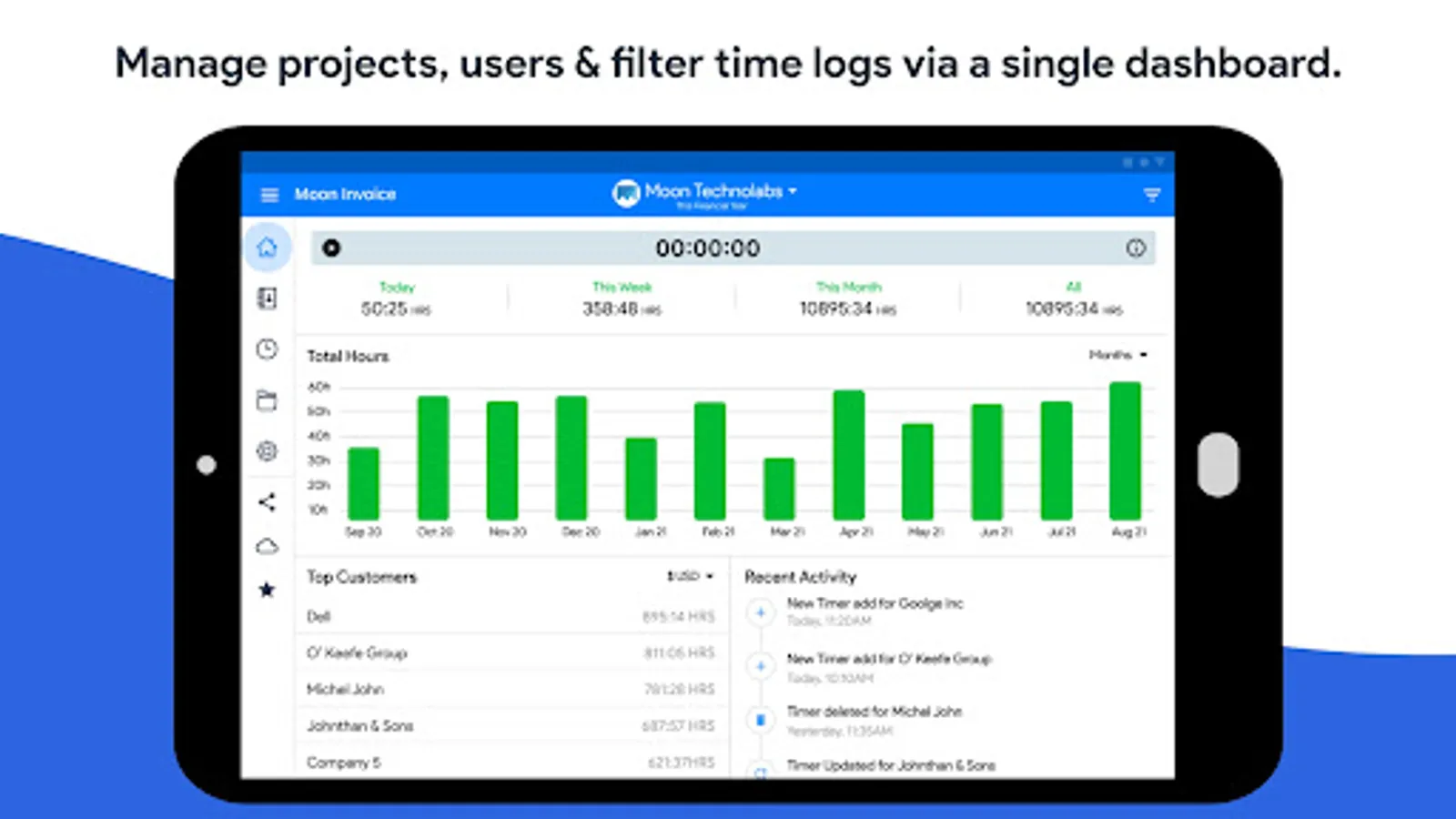Viewport: 1456px width, 819px height.
Task: Click the Sep 20 bar in chart
Action: [364, 484]
